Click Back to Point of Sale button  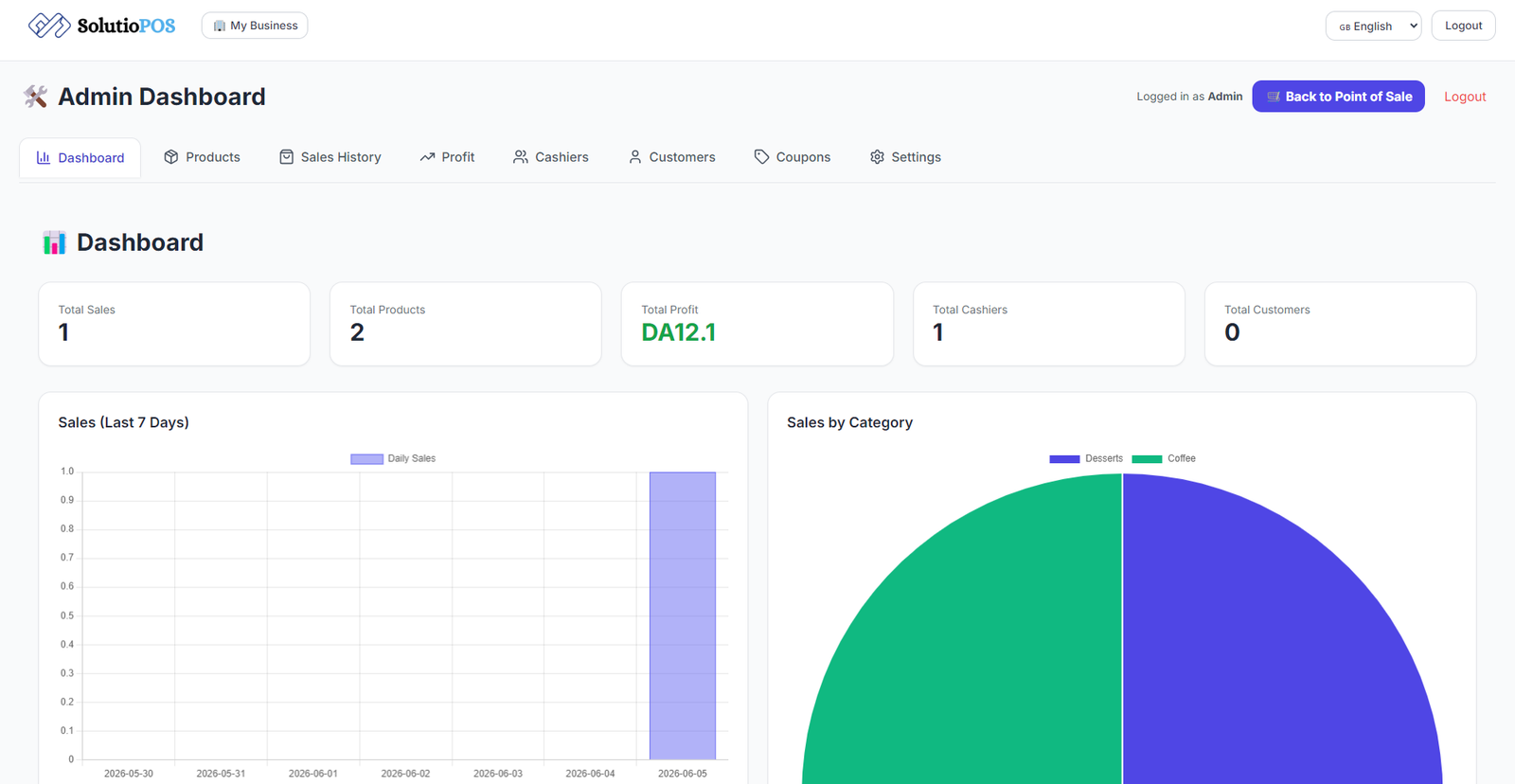pyautogui.click(x=1338, y=97)
